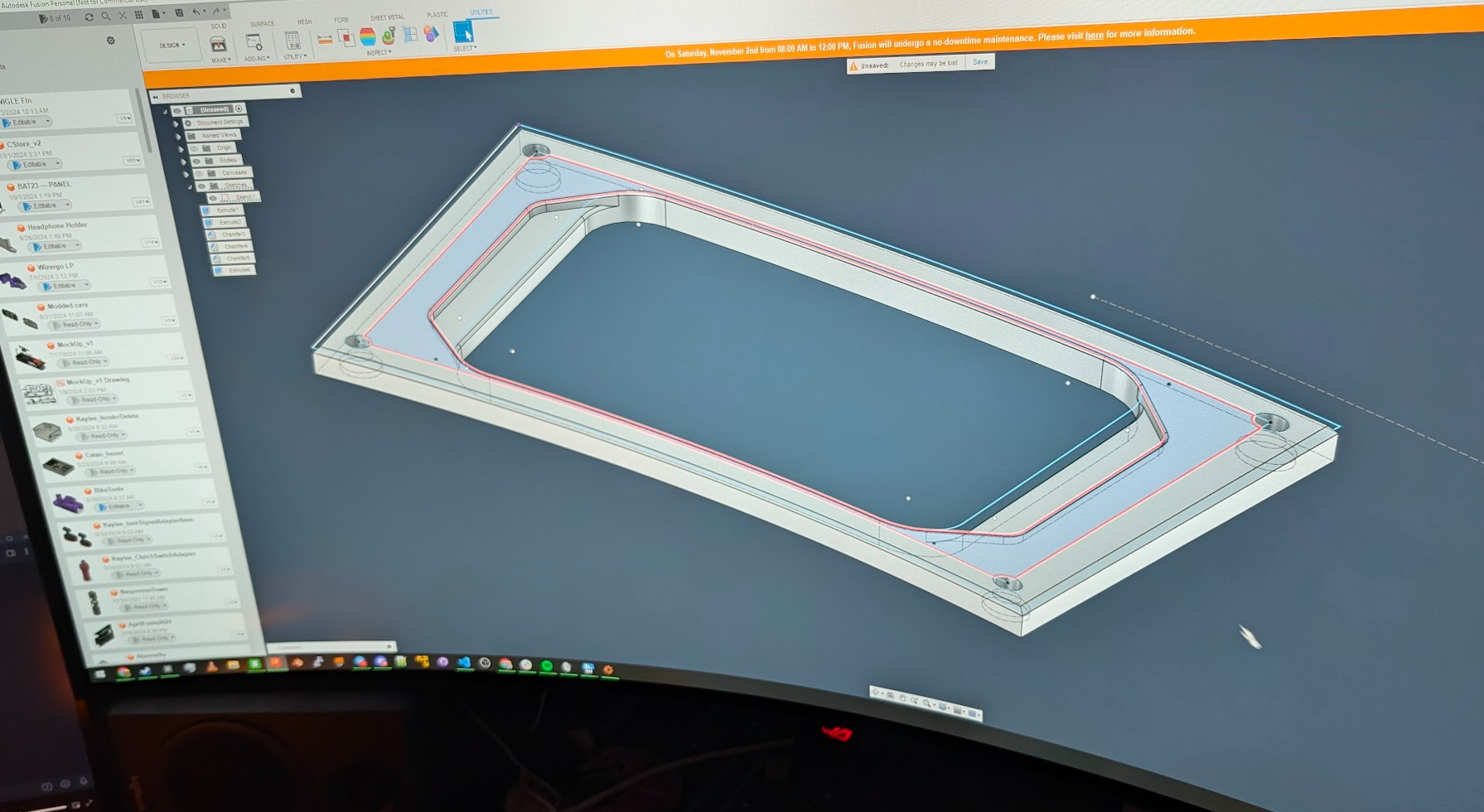Click the Scripts and Add-Ins icon
The height and width of the screenshot is (812, 1484).
point(254,42)
